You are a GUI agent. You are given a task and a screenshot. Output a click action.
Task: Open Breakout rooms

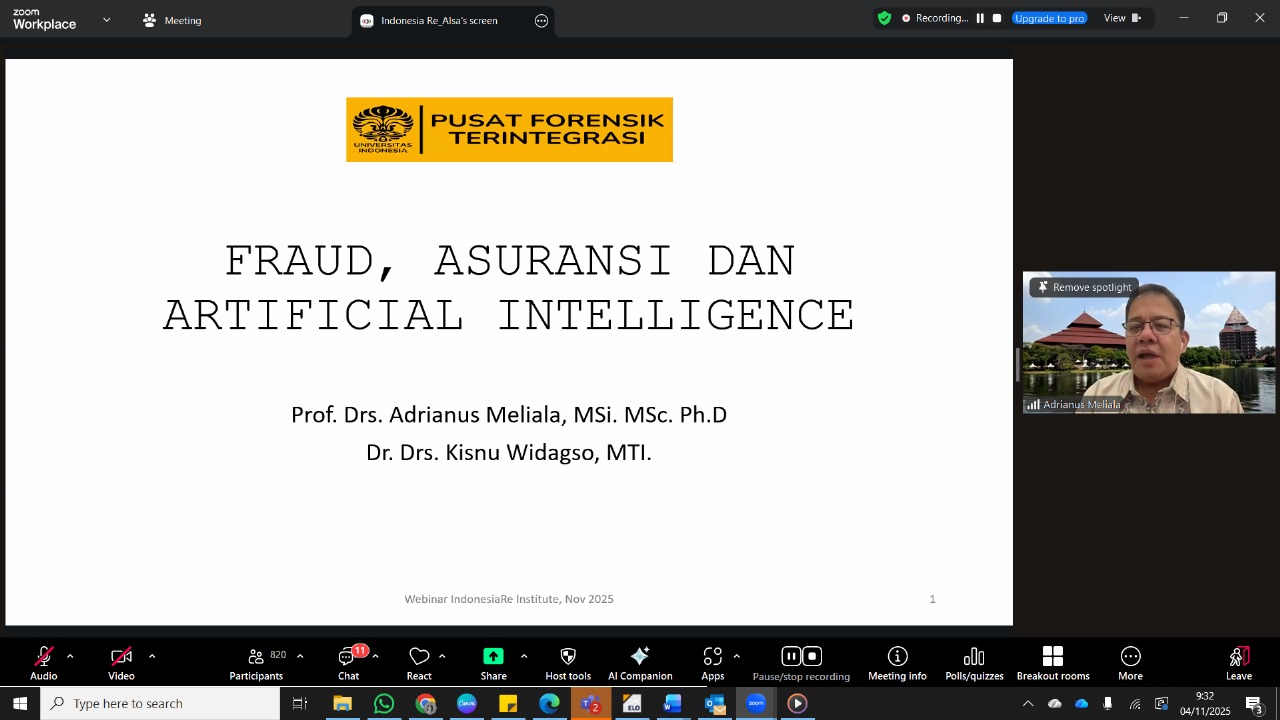coord(1053,662)
